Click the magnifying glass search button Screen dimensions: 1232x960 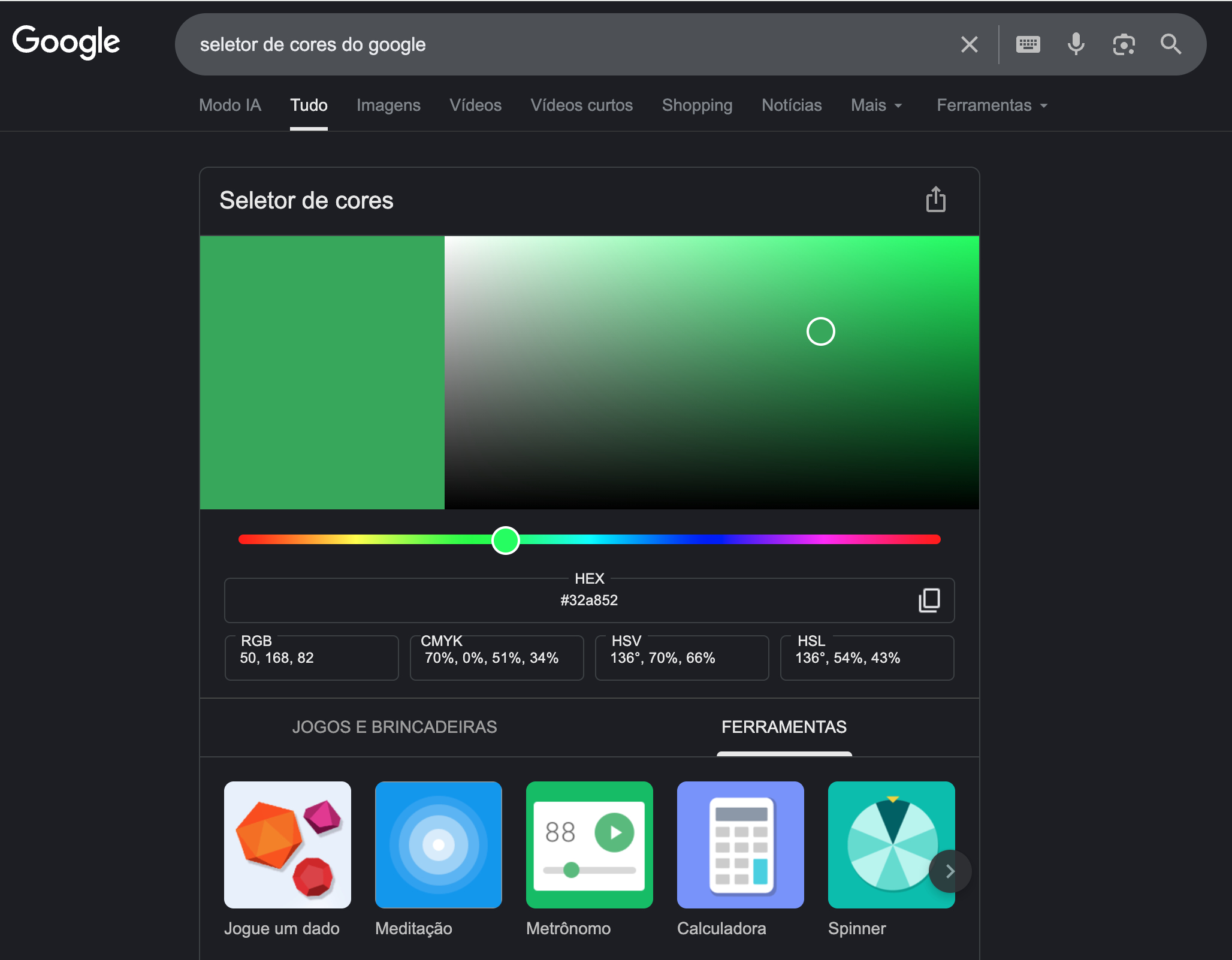(x=1170, y=44)
